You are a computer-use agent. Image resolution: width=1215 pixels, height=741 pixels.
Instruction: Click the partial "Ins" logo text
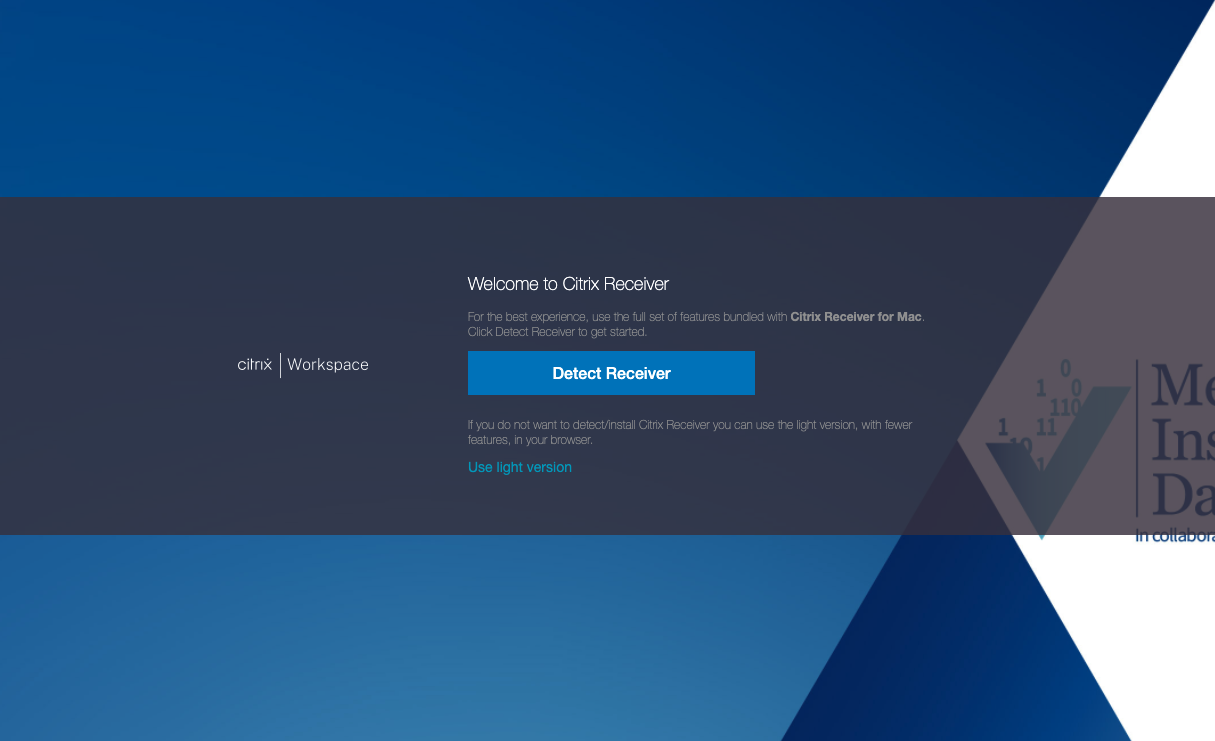tap(1182, 440)
